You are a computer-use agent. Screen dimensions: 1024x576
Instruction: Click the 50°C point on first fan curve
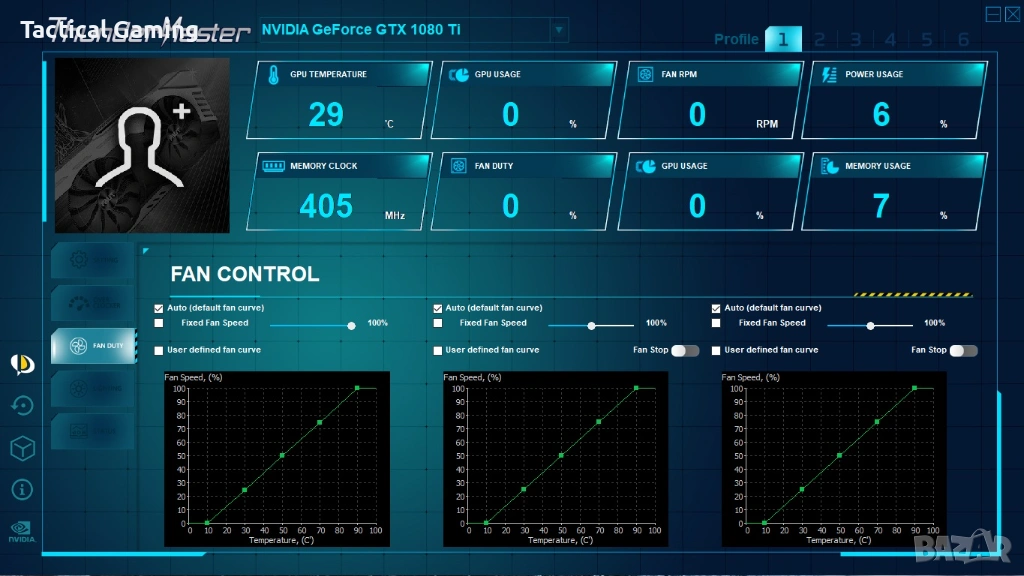[282, 455]
